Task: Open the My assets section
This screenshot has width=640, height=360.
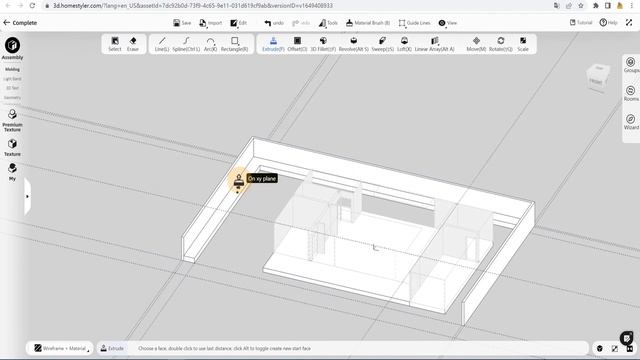Action: pos(12,172)
